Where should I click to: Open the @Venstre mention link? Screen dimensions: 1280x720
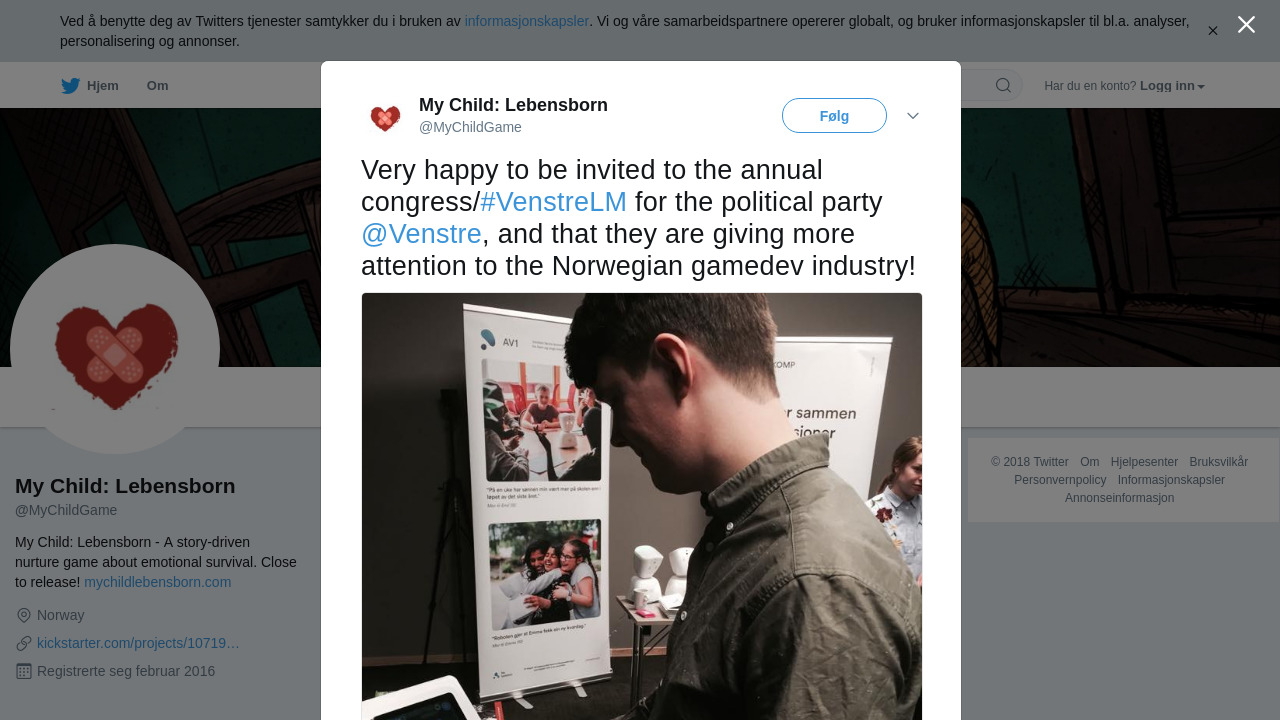pyautogui.click(x=421, y=234)
